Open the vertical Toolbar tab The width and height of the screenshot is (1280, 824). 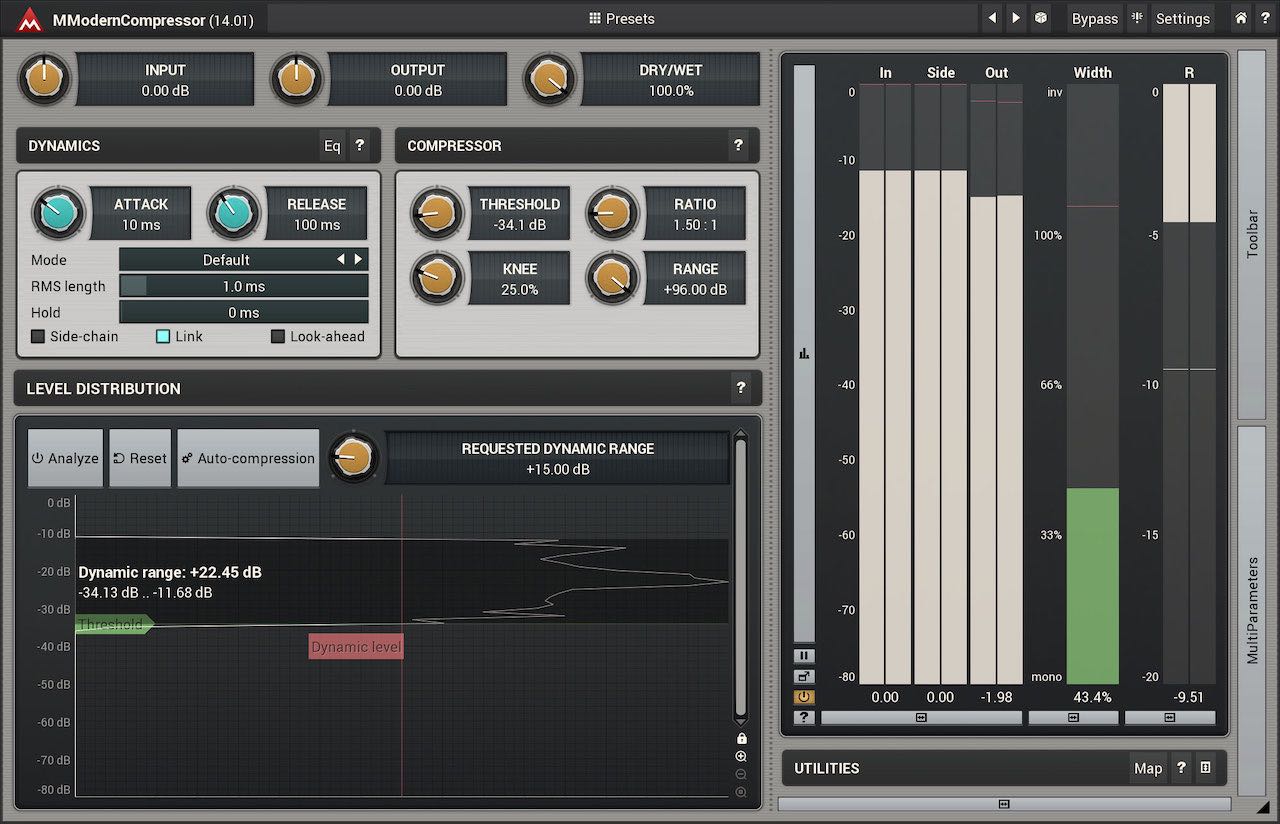[x=1252, y=235]
